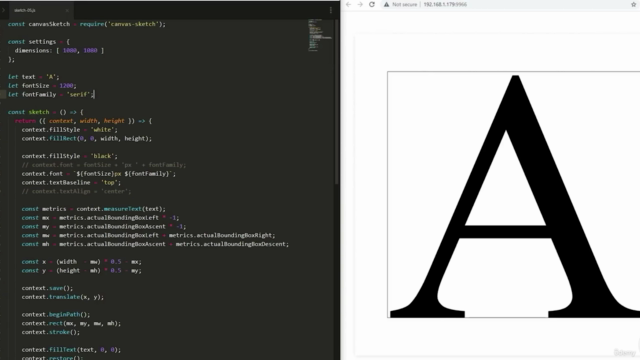Click the line "context.fillStyle = 'white';"
Image resolution: width=640 pixels, height=360 pixels.
(x=69, y=130)
